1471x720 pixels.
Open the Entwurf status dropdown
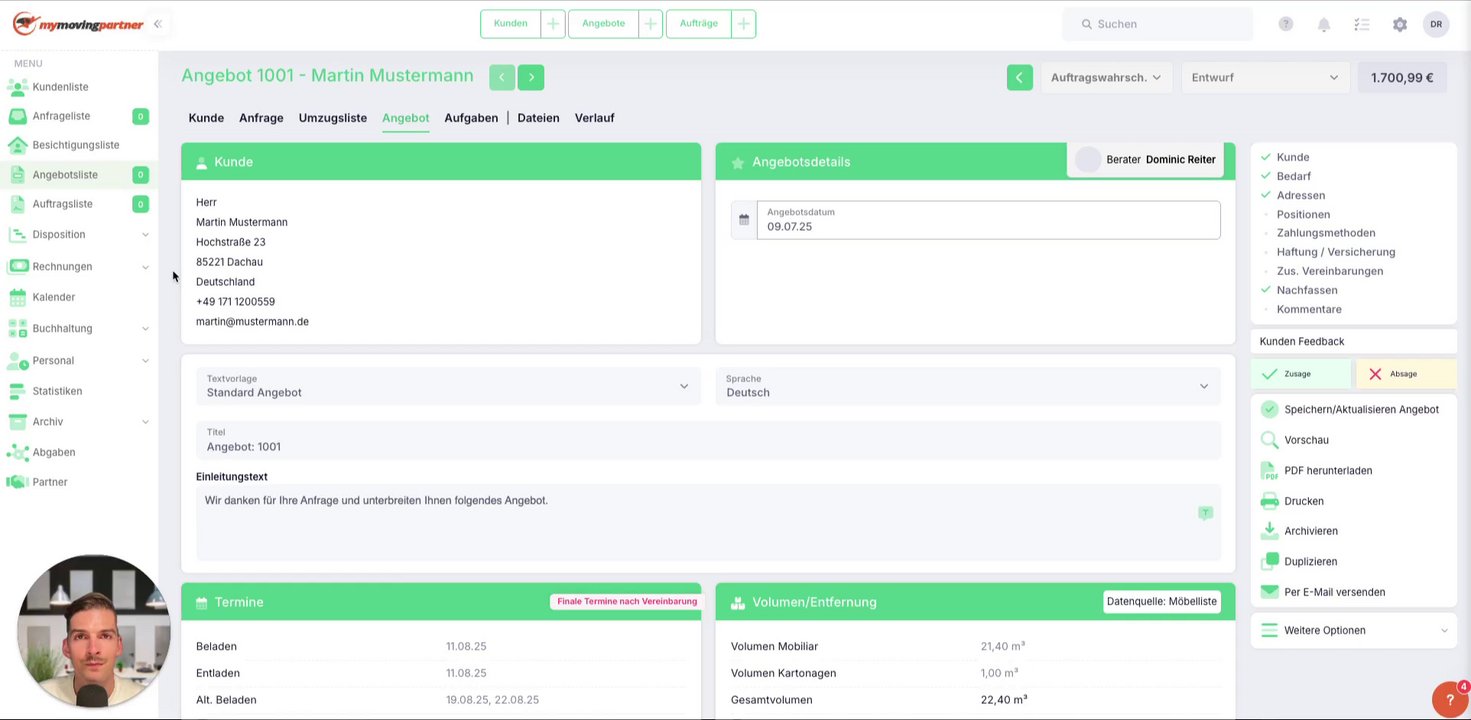tap(1265, 77)
